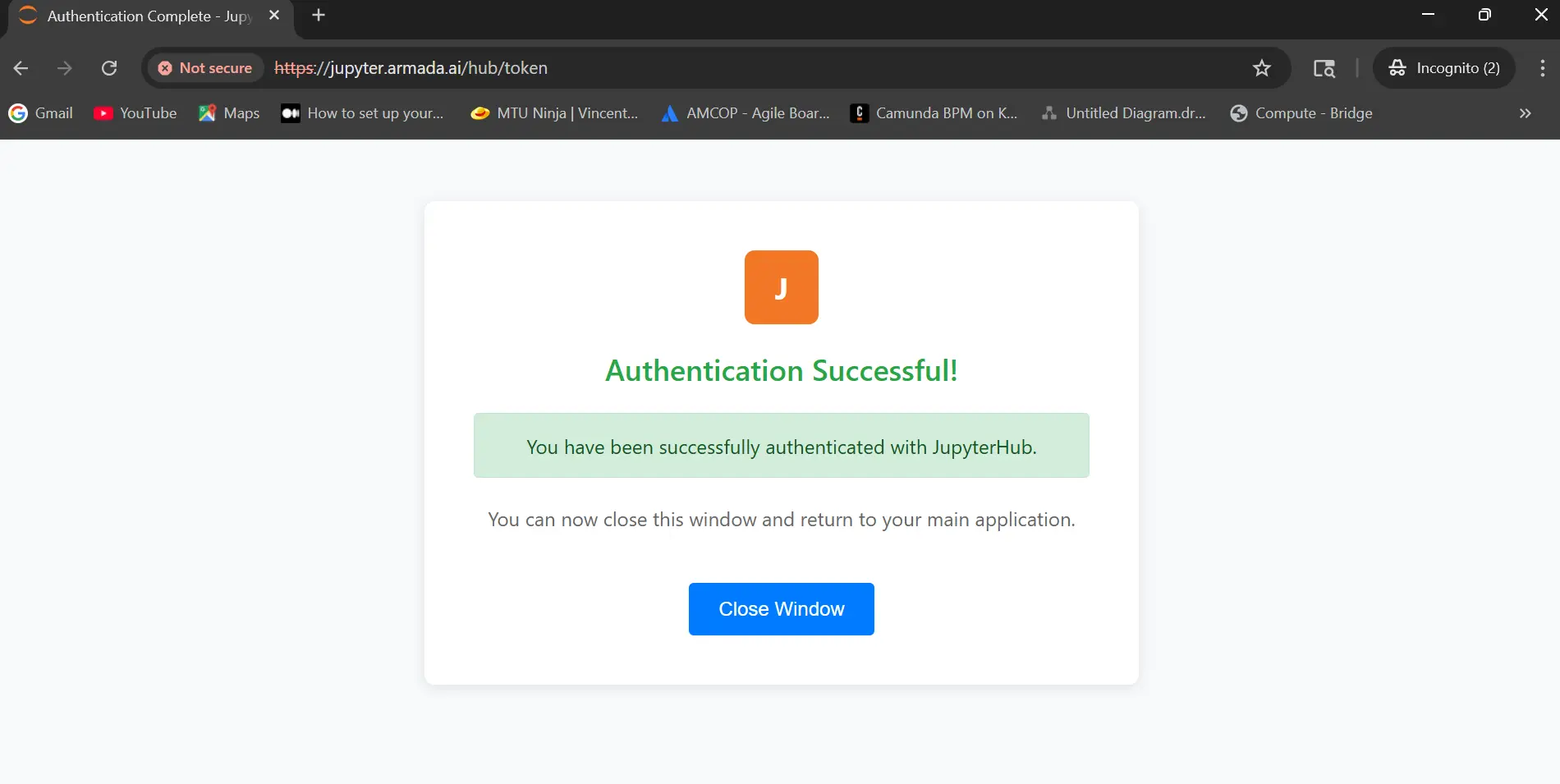Open the Compute - Bridge bookmark
The width and height of the screenshot is (1560, 784).
tap(1301, 113)
